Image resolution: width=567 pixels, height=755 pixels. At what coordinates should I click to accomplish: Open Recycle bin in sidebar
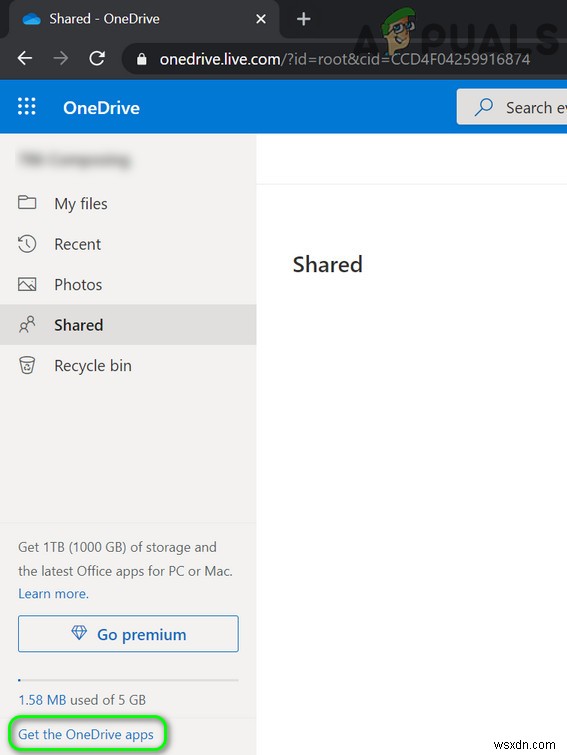click(128, 365)
